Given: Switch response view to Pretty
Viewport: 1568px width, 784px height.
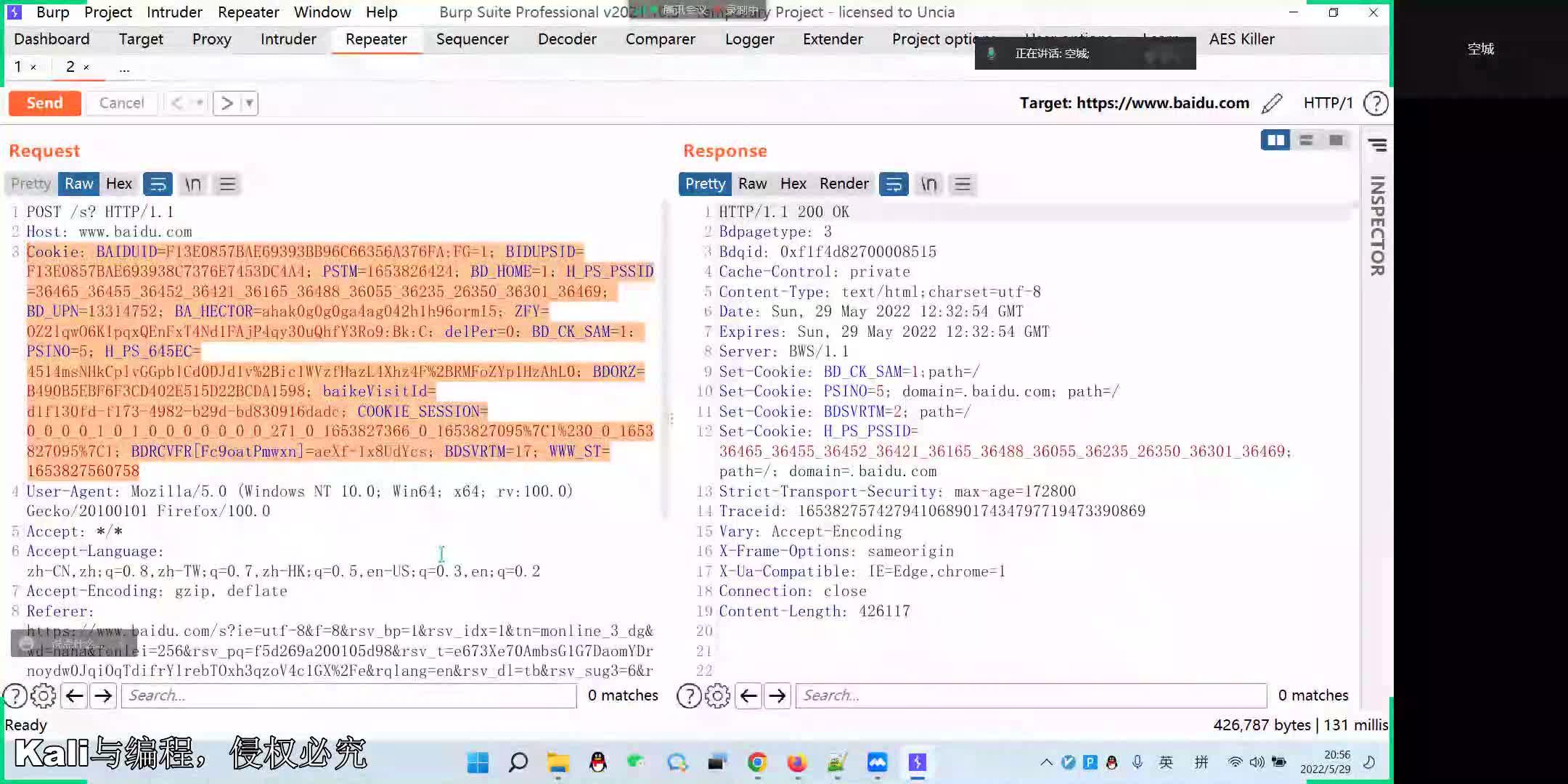Looking at the screenshot, I should [705, 184].
